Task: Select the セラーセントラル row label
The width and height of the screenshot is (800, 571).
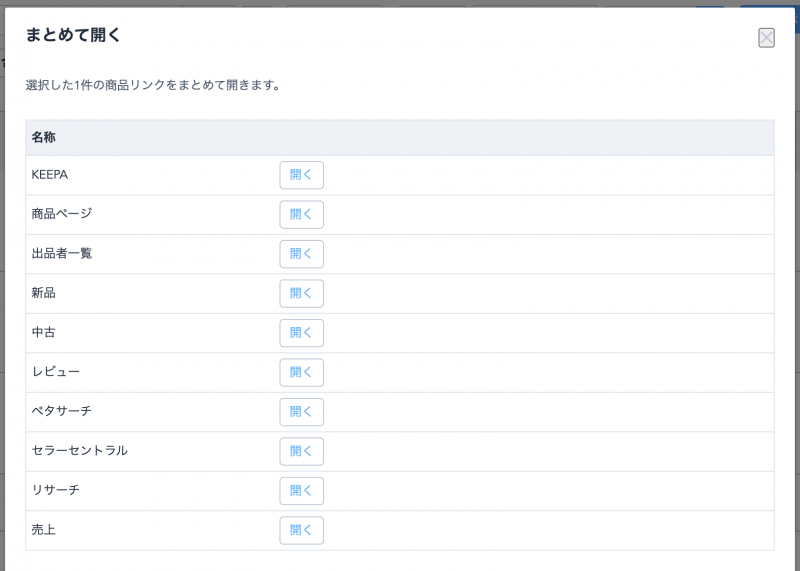Action: 80,451
